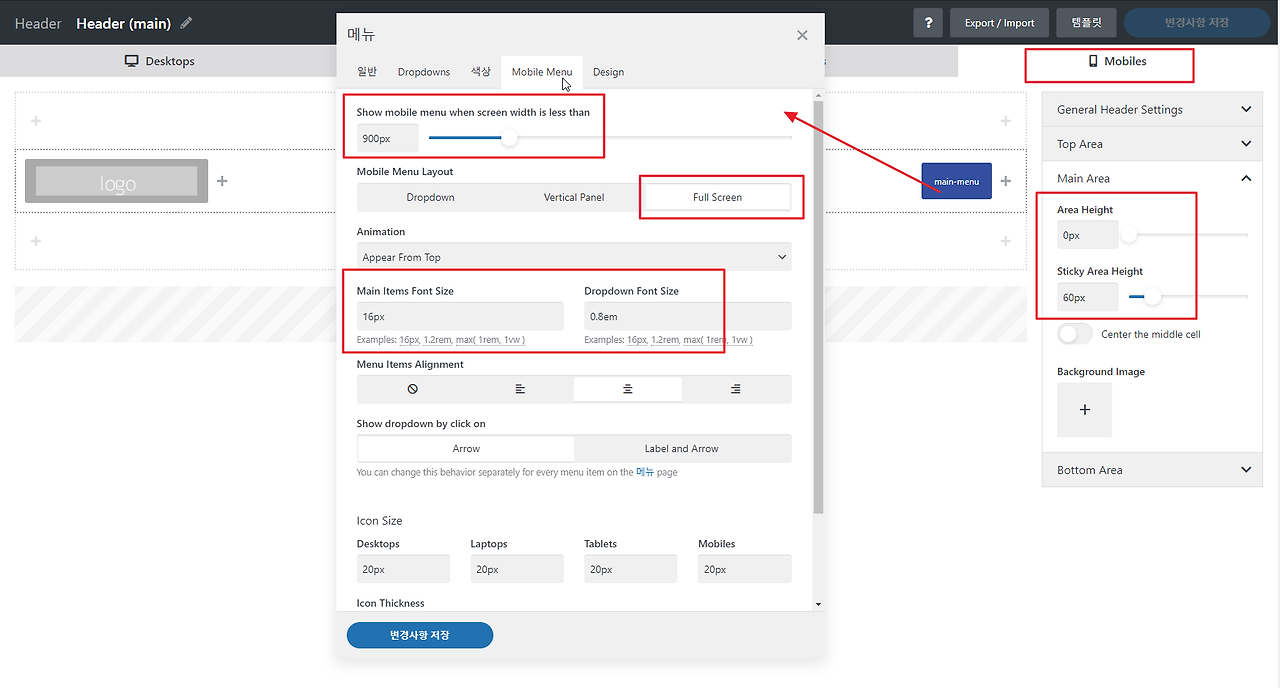Click scrollbar up arrow in dialog
1280x688 pixels.
(819, 95)
